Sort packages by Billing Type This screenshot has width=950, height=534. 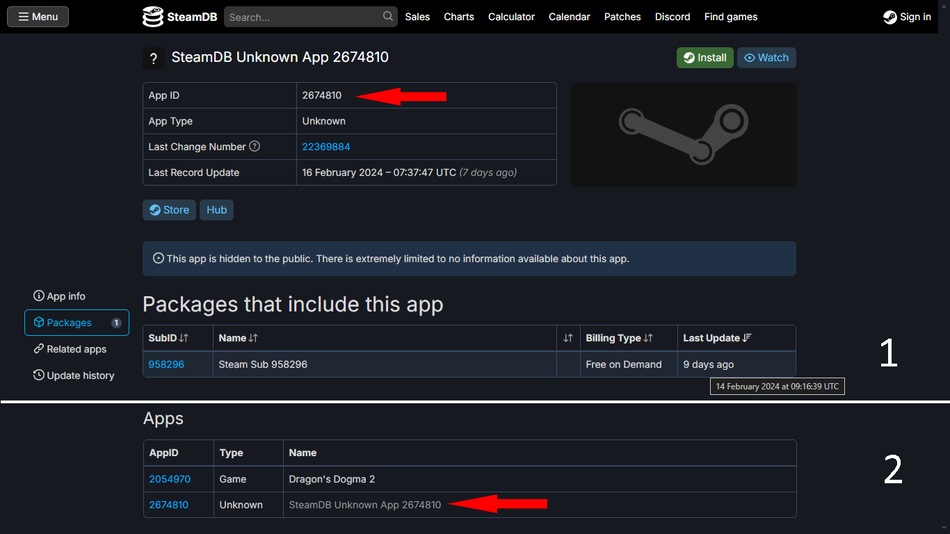point(619,338)
